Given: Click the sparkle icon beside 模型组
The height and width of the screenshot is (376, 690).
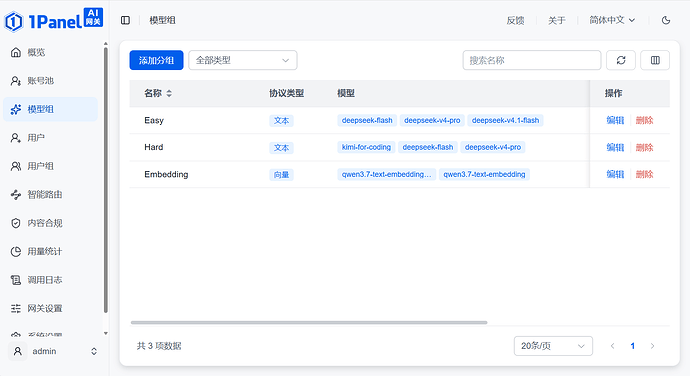Looking at the screenshot, I should [16, 109].
